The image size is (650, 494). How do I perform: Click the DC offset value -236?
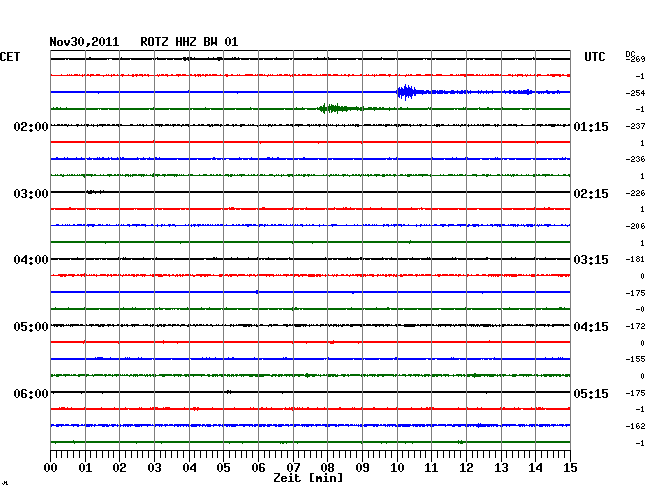point(635,159)
